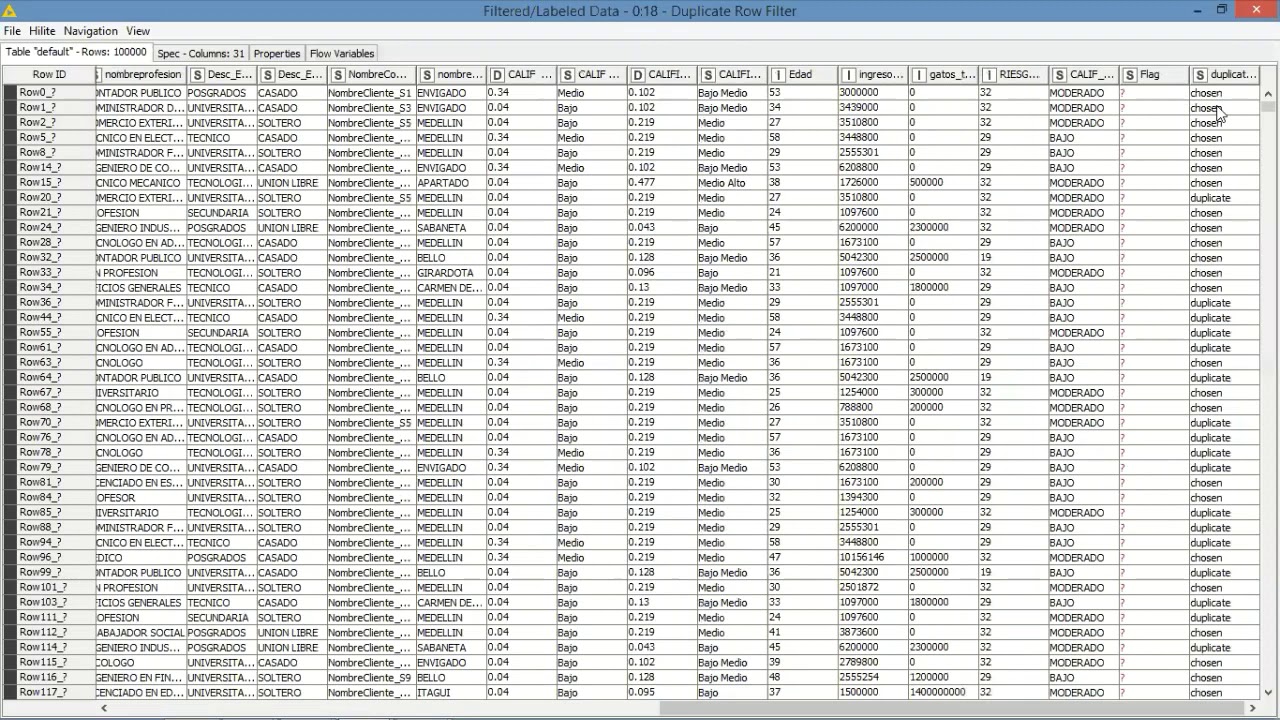Click the Integer type icon of gatos_t column
Screen dimensions: 1280x720
pos(919,75)
